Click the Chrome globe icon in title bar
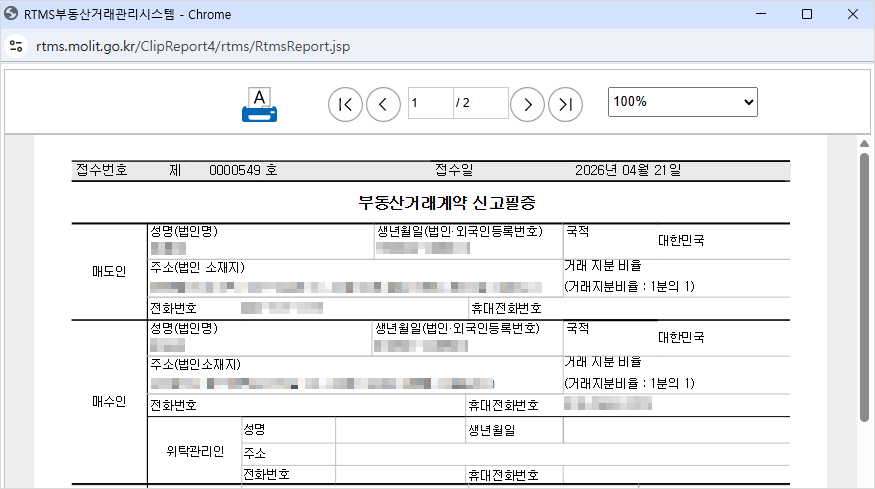 click(x=11, y=14)
